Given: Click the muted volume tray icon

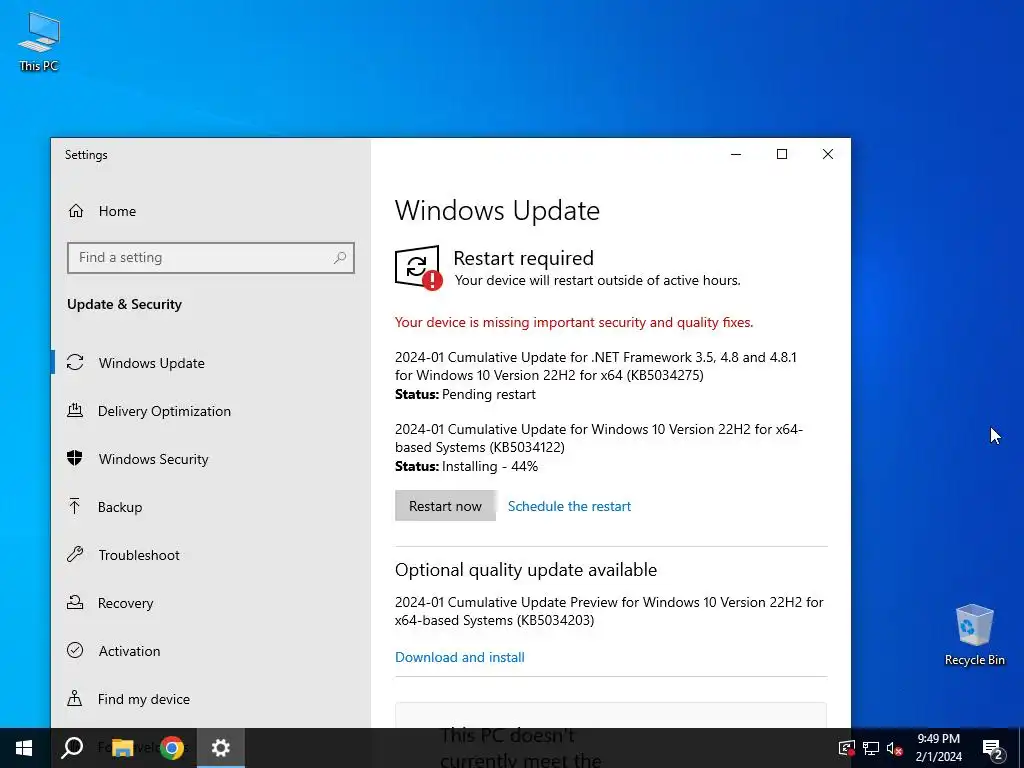Looking at the screenshot, I should click(x=894, y=748).
